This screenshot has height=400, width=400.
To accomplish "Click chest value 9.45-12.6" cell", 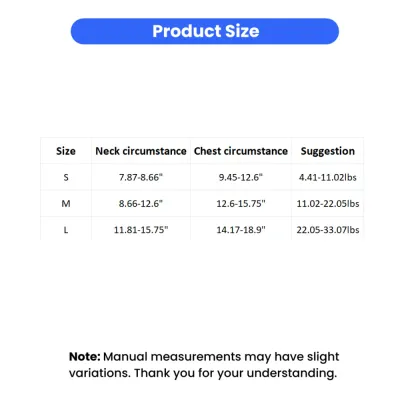I will [x=241, y=177].
